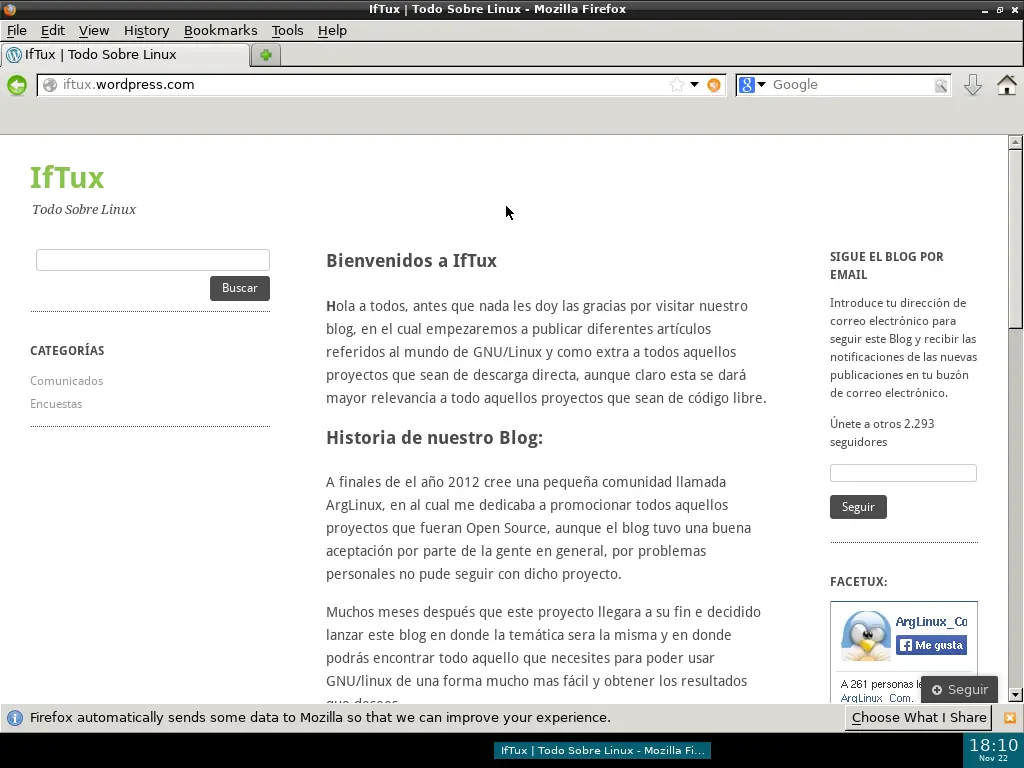Click the Seguir subscribe button in sidebar
Image resolution: width=1024 pixels, height=768 pixels.
pyautogui.click(x=858, y=507)
